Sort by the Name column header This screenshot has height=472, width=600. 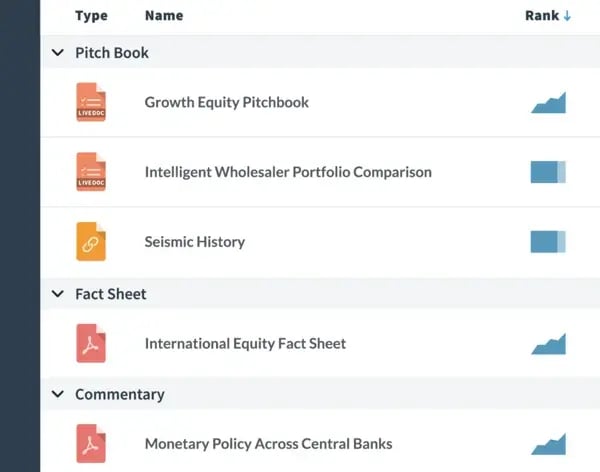[164, 16]
